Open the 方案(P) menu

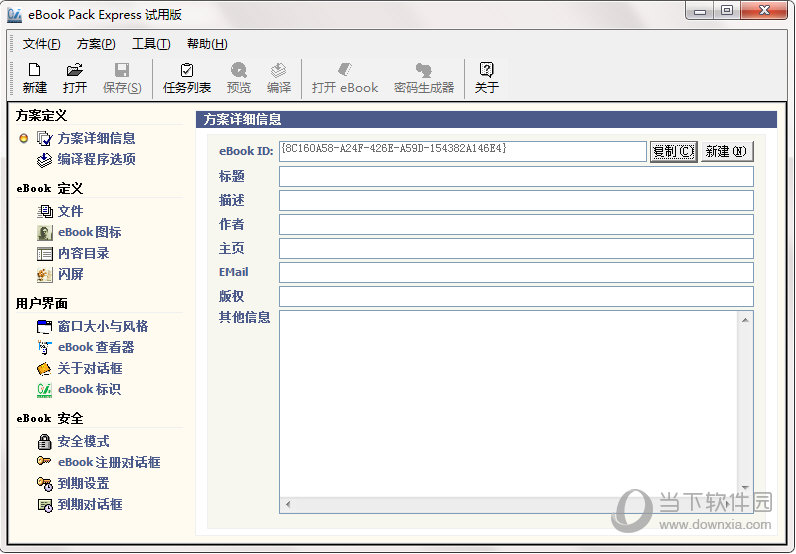(x=96, y=44)
